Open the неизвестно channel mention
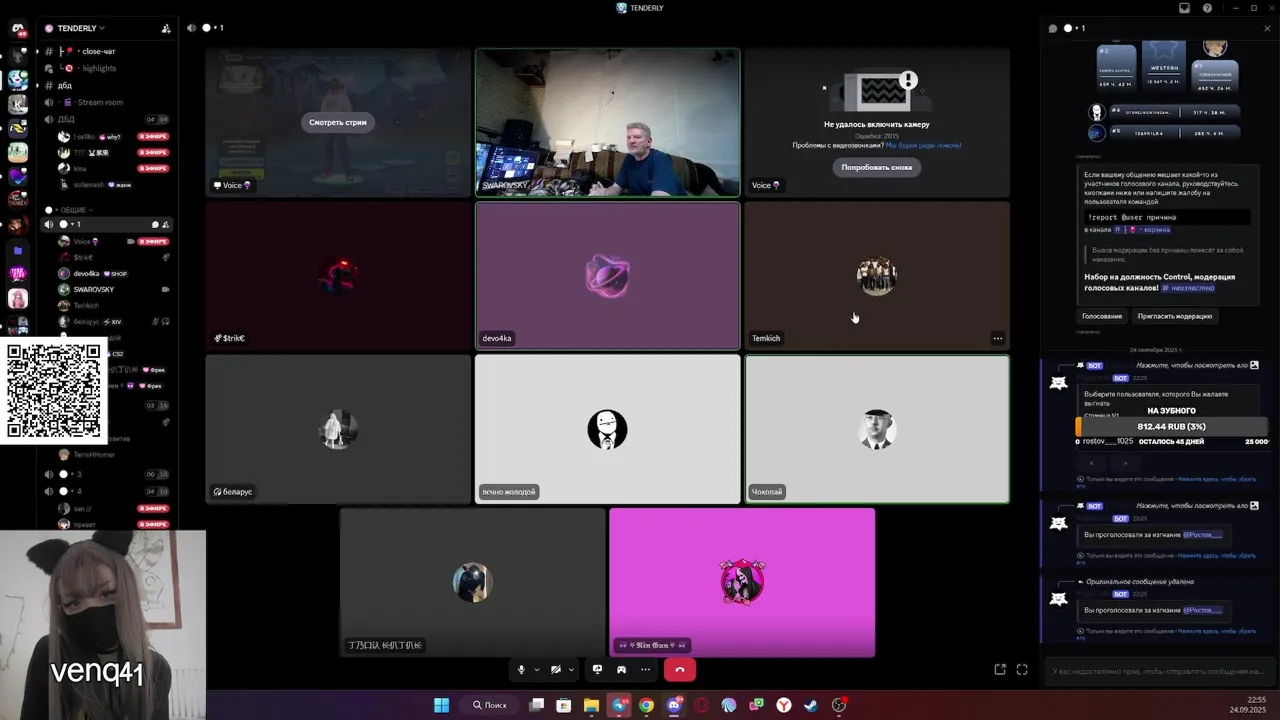The image size is (1280, 720). pyautogui.click(x=1189, y=288)
